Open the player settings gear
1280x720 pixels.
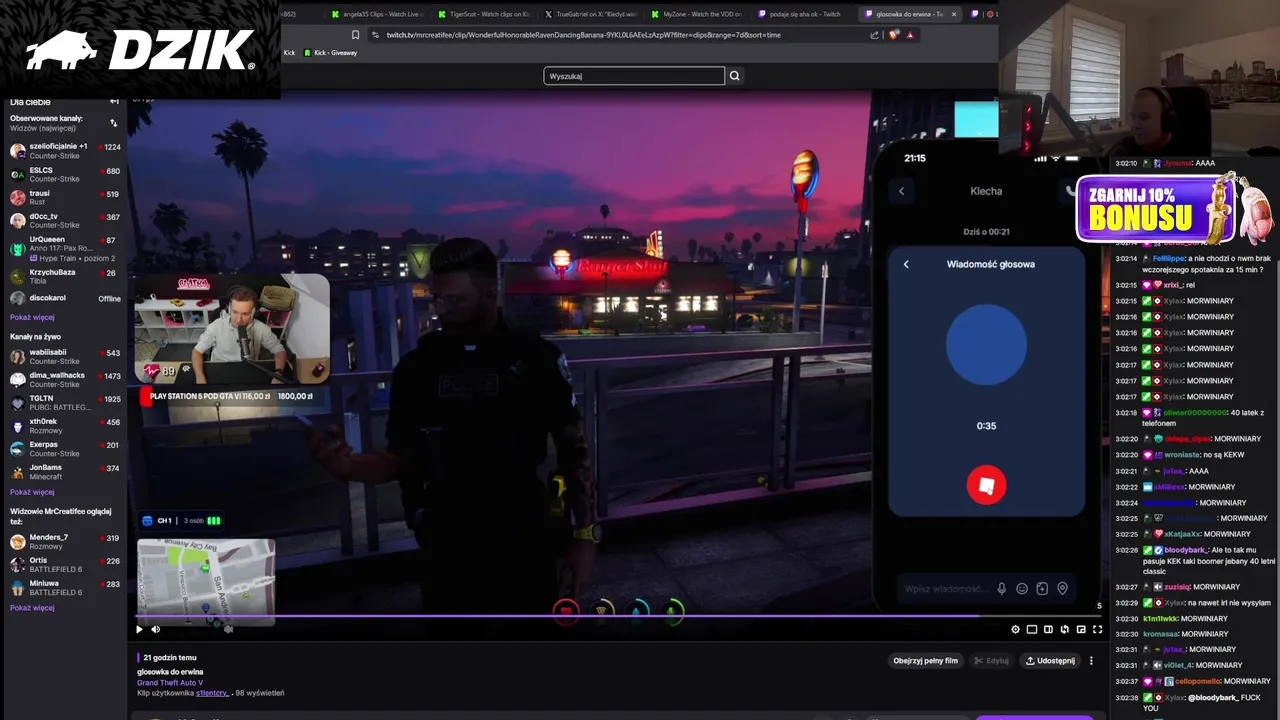point(1016,629)
